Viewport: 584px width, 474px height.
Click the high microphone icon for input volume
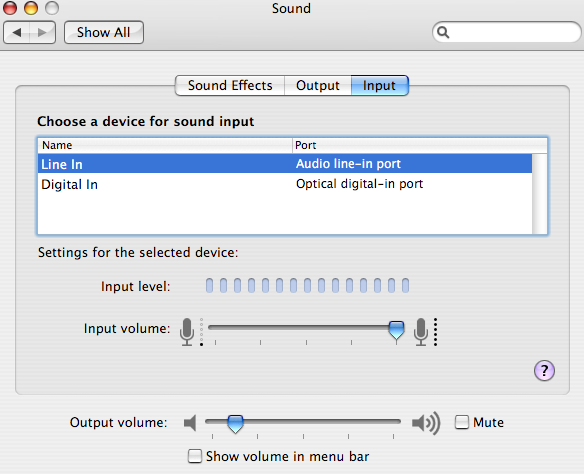(421, 332)
